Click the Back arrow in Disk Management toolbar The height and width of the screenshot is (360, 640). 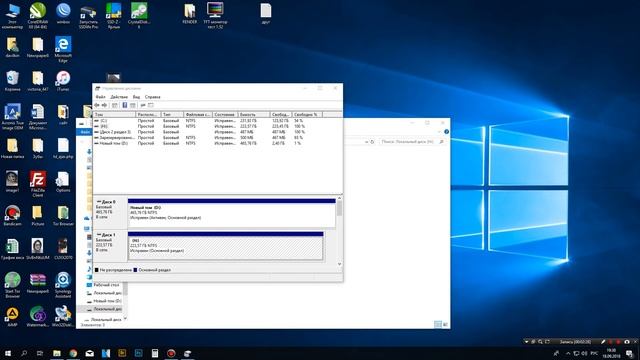click(x=97, y=105)
